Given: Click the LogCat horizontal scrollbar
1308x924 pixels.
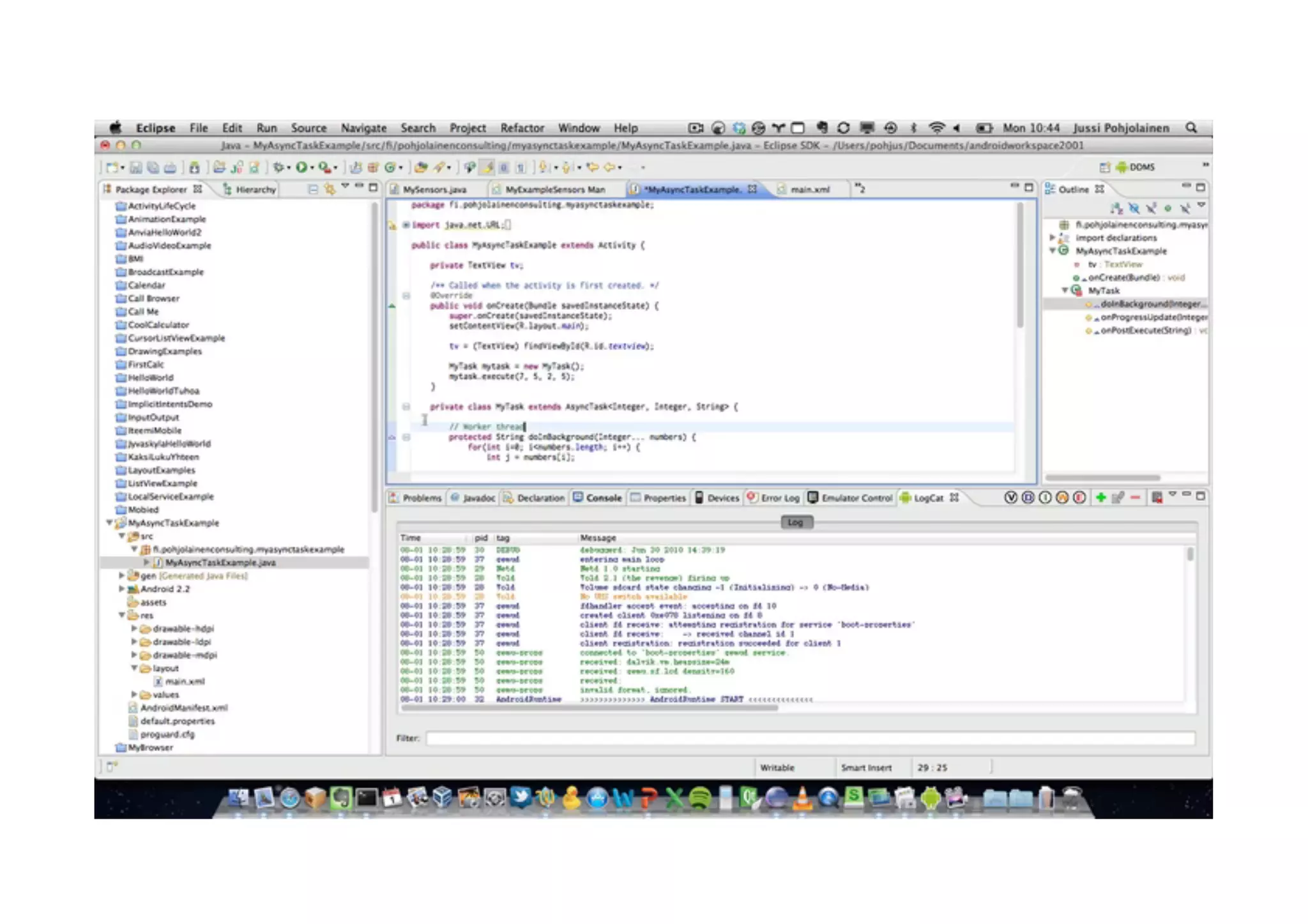Looking at the screenshot, I should point(588,708).
